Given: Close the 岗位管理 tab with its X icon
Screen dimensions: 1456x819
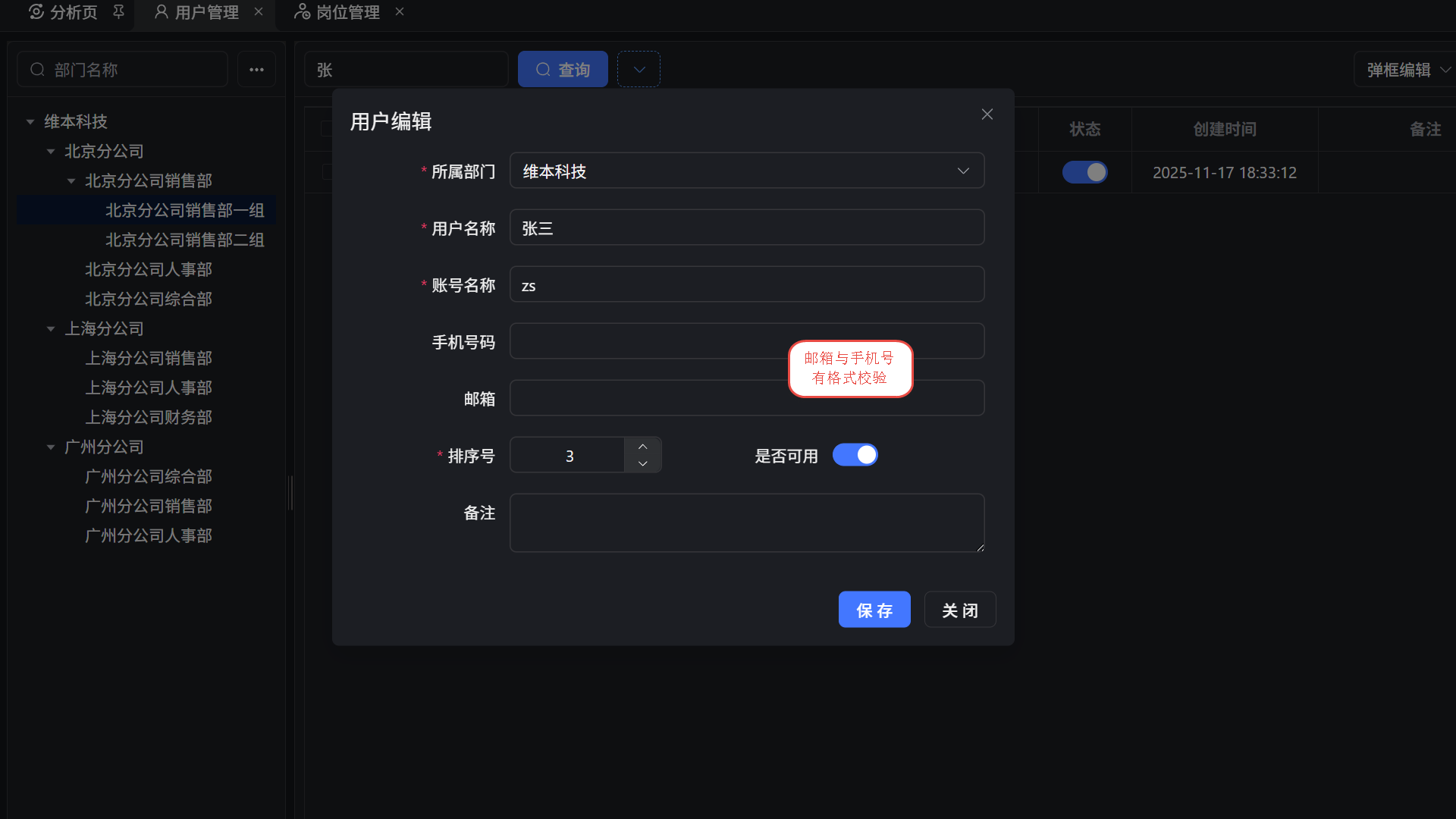Looking at the screenshot, I should tap(400, 12).
